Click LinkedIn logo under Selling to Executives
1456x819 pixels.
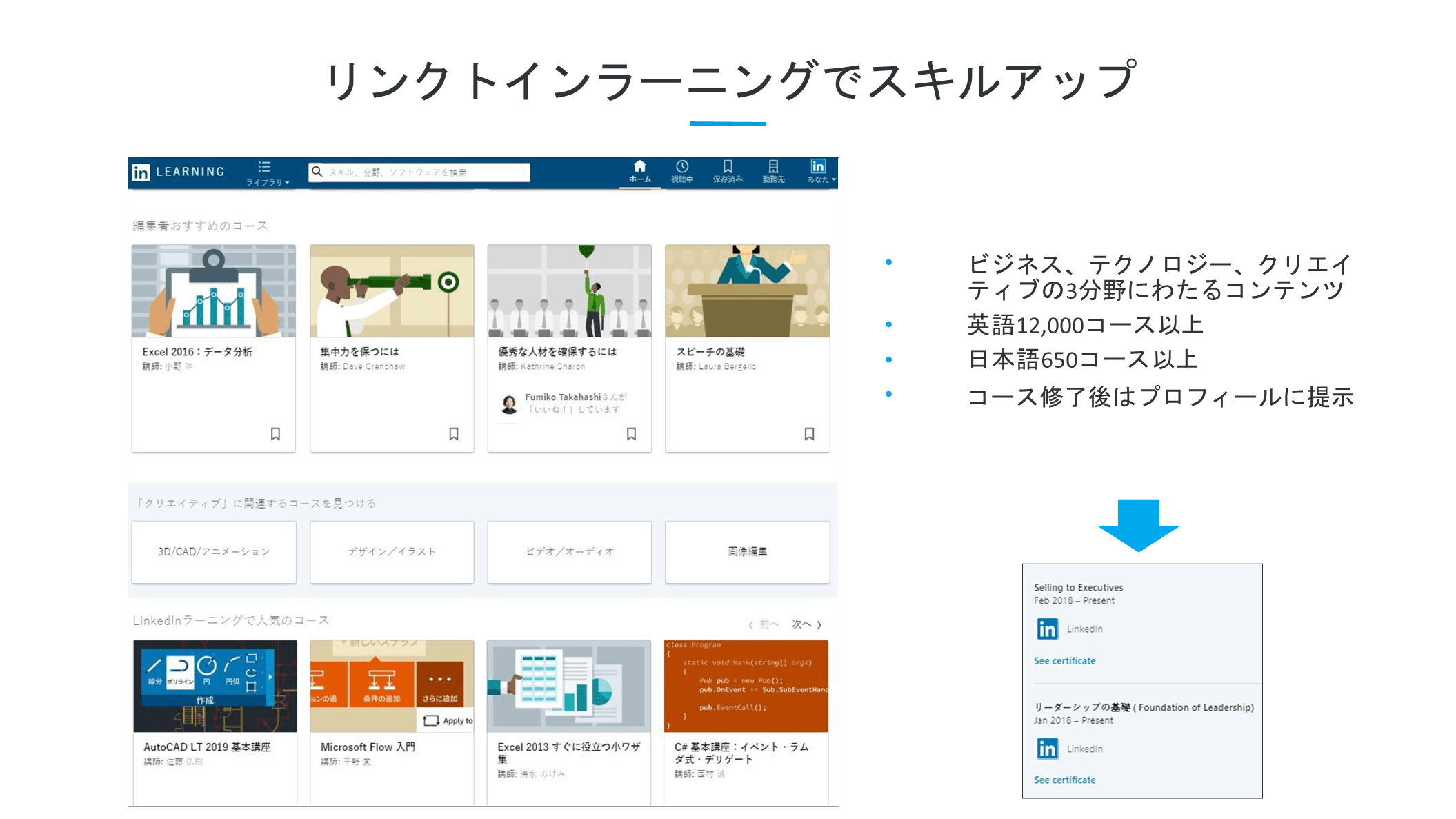point(1047,629)
